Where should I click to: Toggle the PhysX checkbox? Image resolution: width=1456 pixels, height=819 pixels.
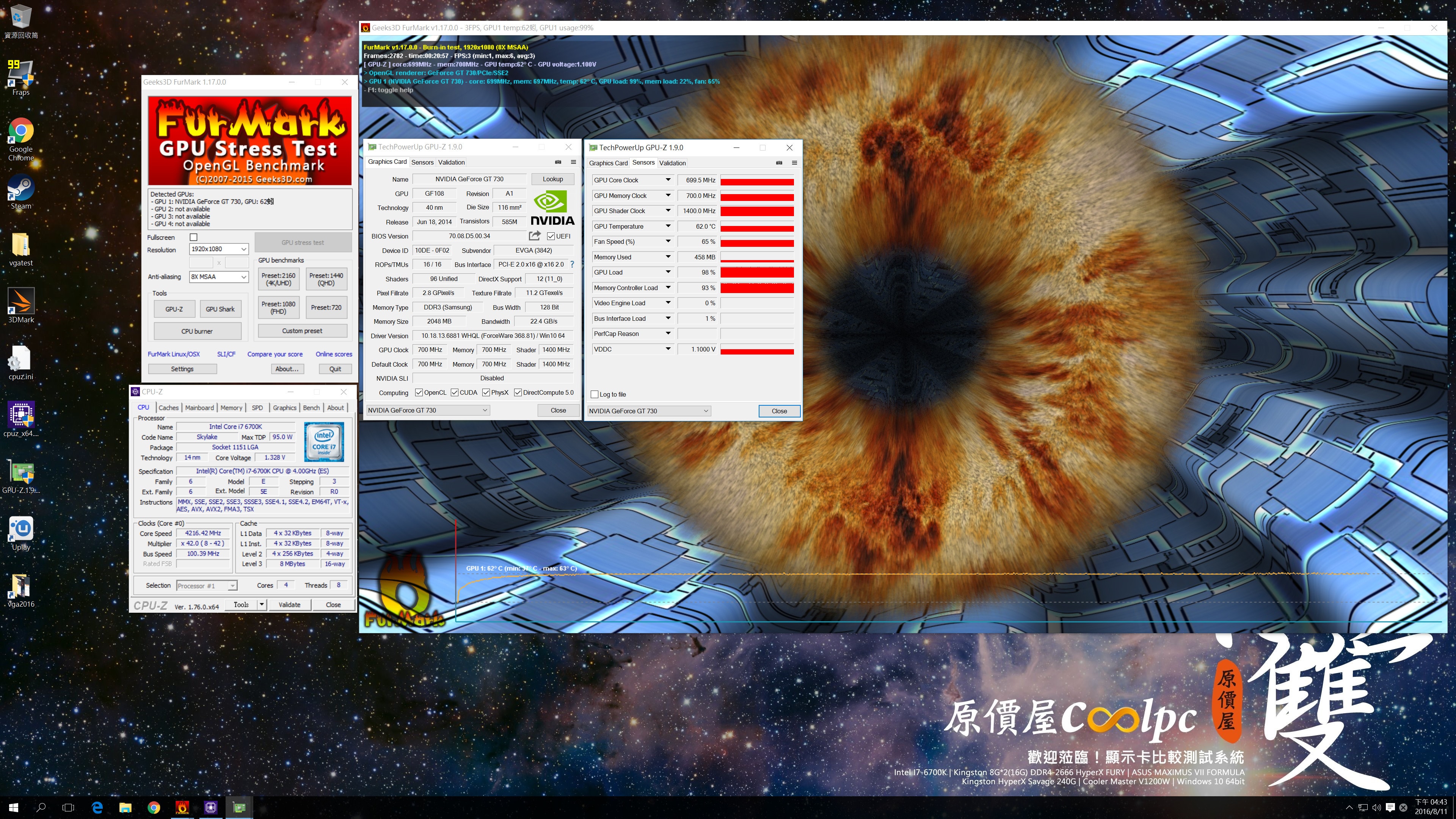(x=486, y=392)
